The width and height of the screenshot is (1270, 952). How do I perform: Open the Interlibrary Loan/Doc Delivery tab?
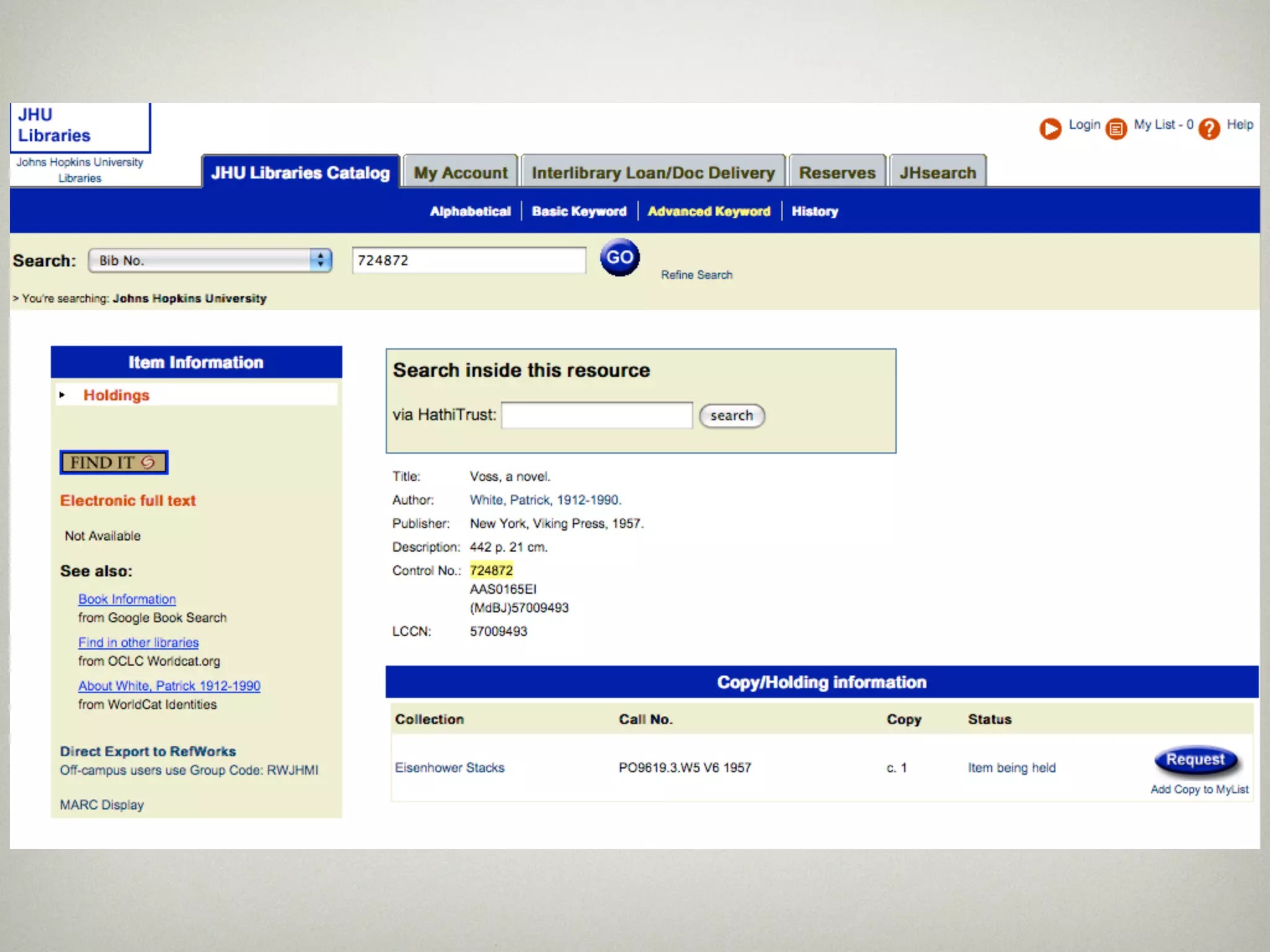coord(653,172)
